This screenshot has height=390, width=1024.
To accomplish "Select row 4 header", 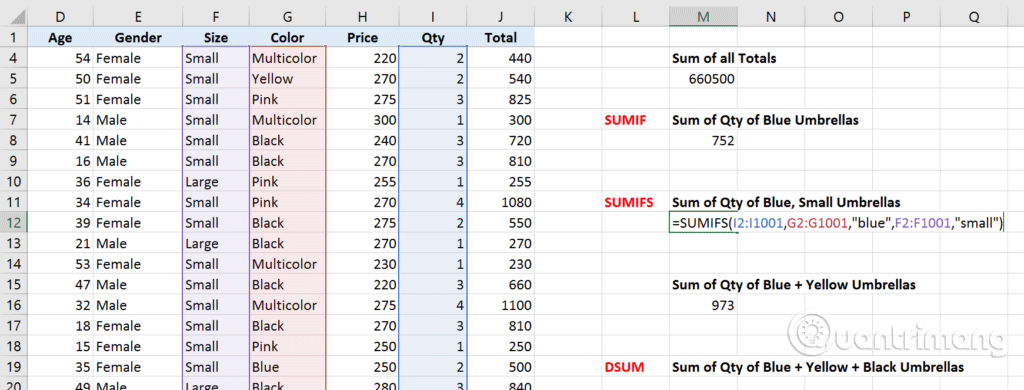I will 14,59.
